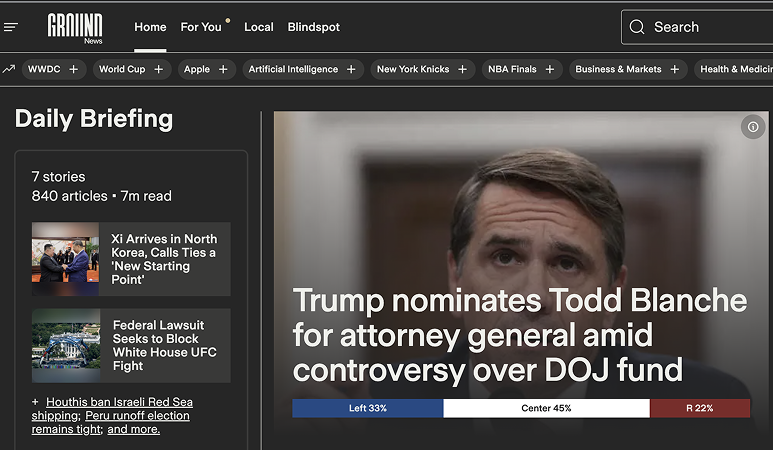
Task: Open Xi Arrives in North Korea thumbnail
Action: [66, 259]
